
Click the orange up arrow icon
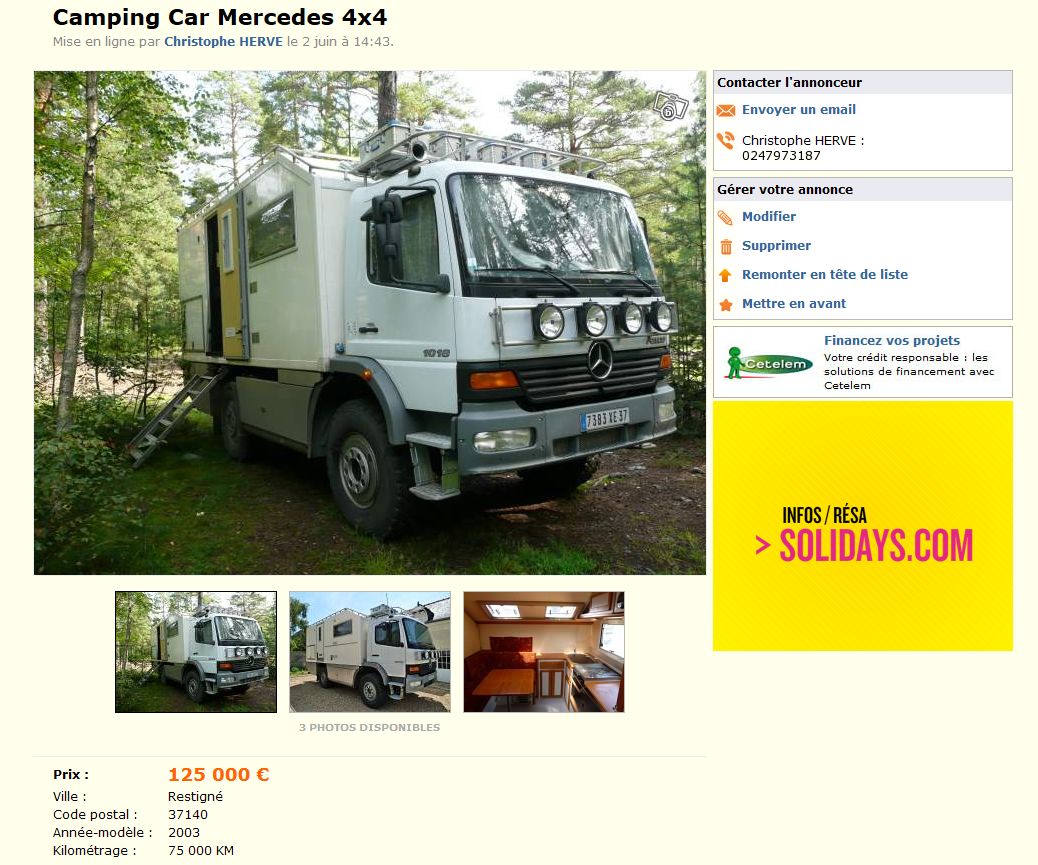tap(726, 275)
